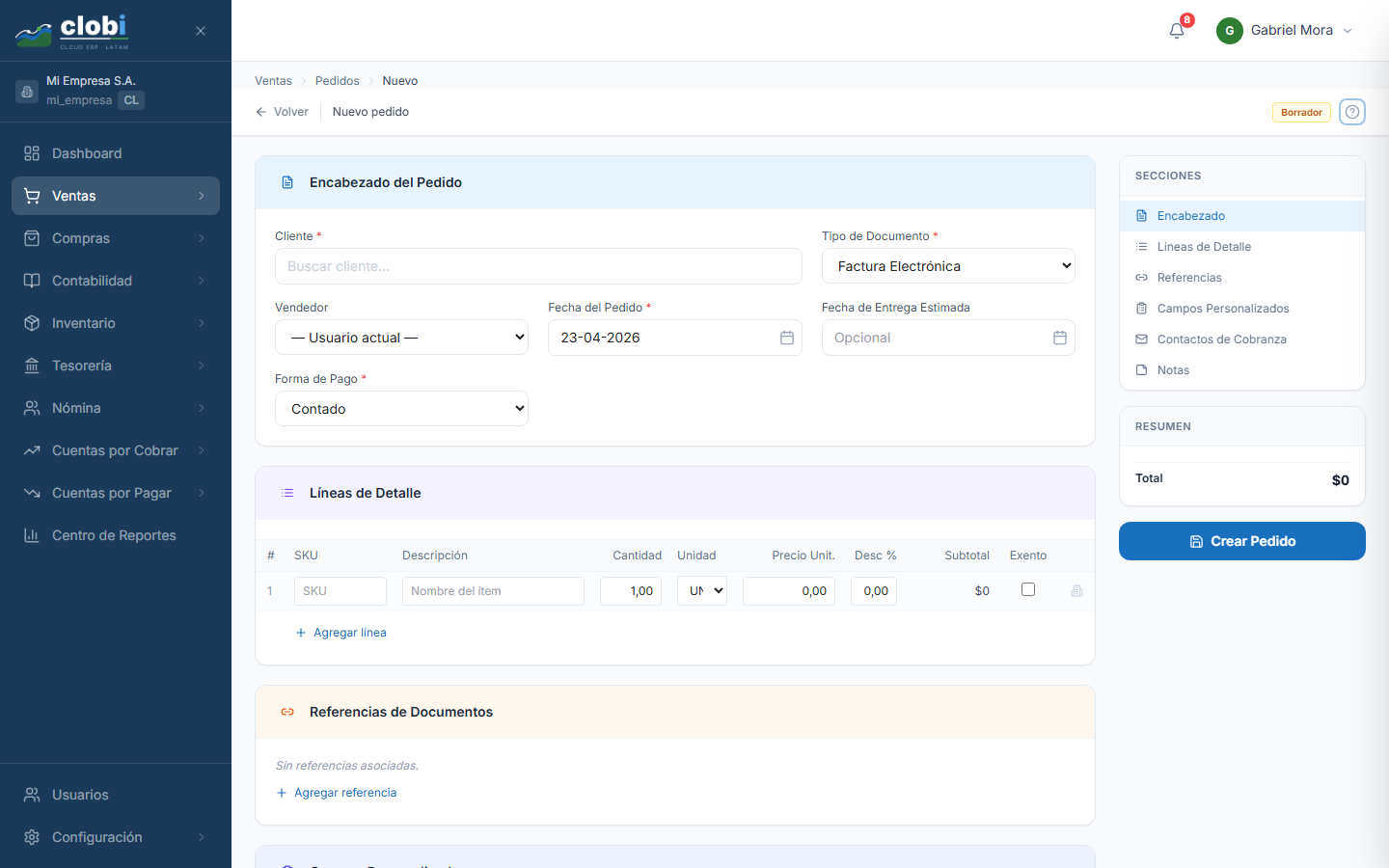Click the SKU input on line 1
The width and height of the screenshot is (1389, 868).
(340, 591)
